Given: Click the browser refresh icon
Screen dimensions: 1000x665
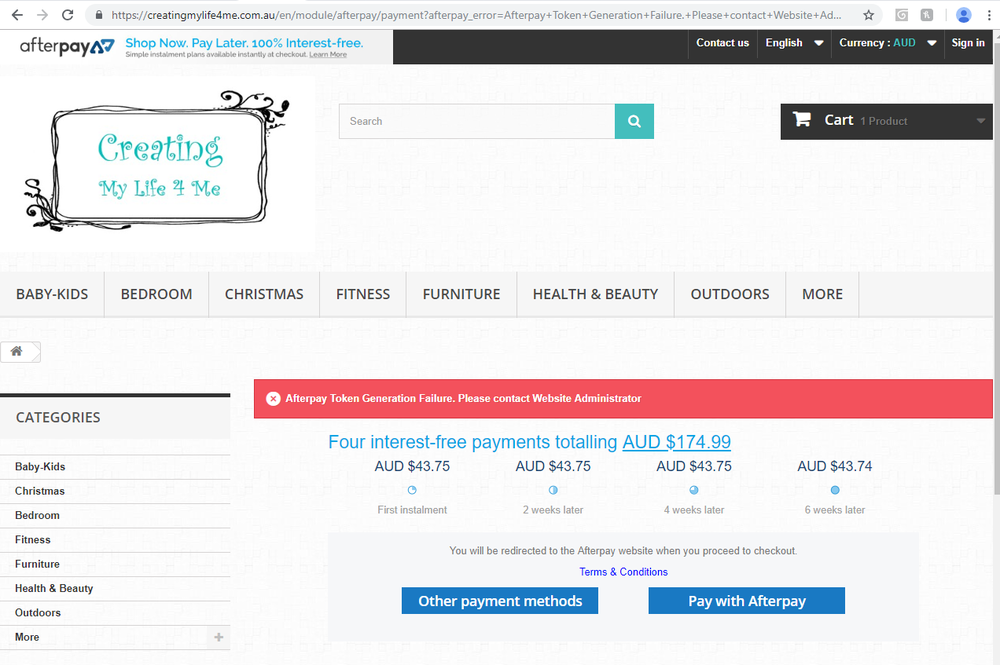Looking at the screenshot, I should [66, 14].
